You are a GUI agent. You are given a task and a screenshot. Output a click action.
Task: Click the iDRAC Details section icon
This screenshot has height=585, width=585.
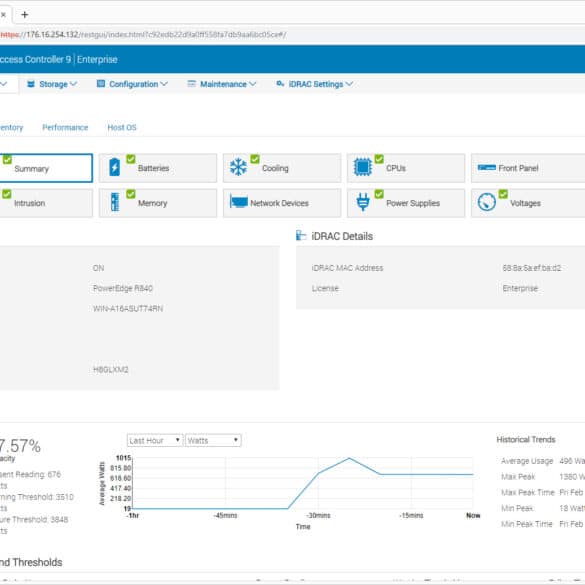click(301, 235)
